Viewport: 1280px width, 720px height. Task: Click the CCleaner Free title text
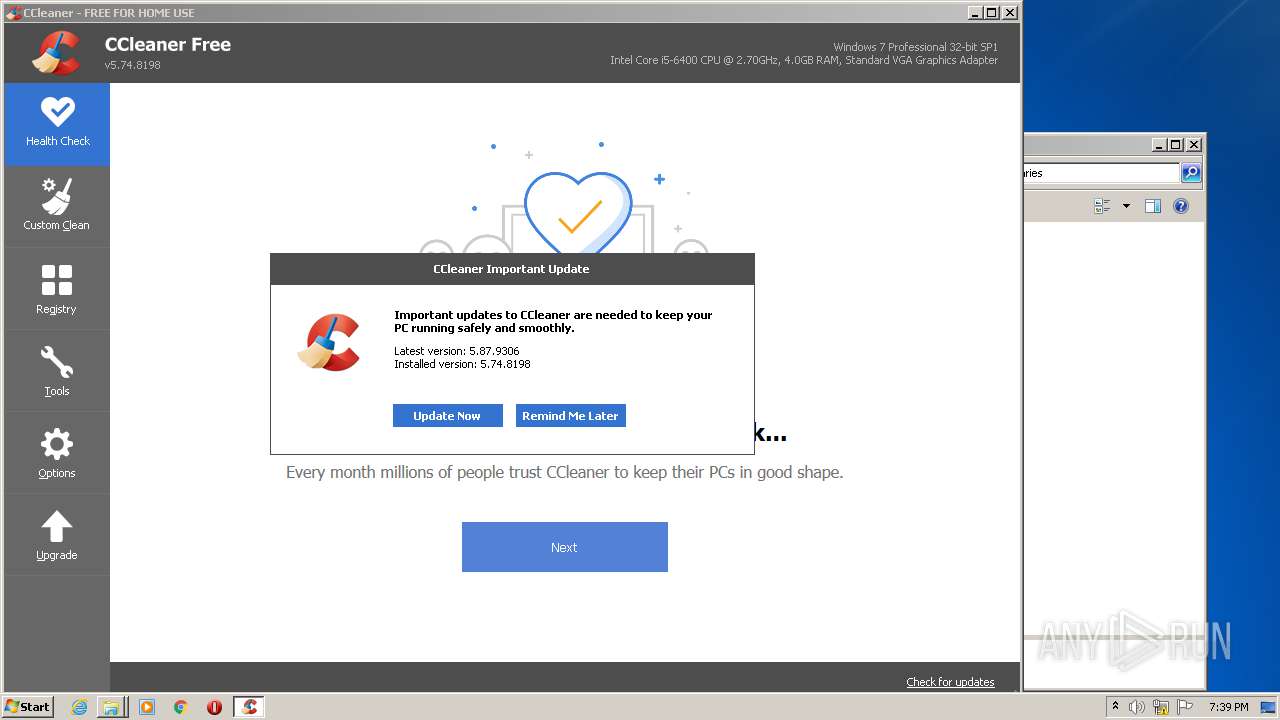point(168,44)
